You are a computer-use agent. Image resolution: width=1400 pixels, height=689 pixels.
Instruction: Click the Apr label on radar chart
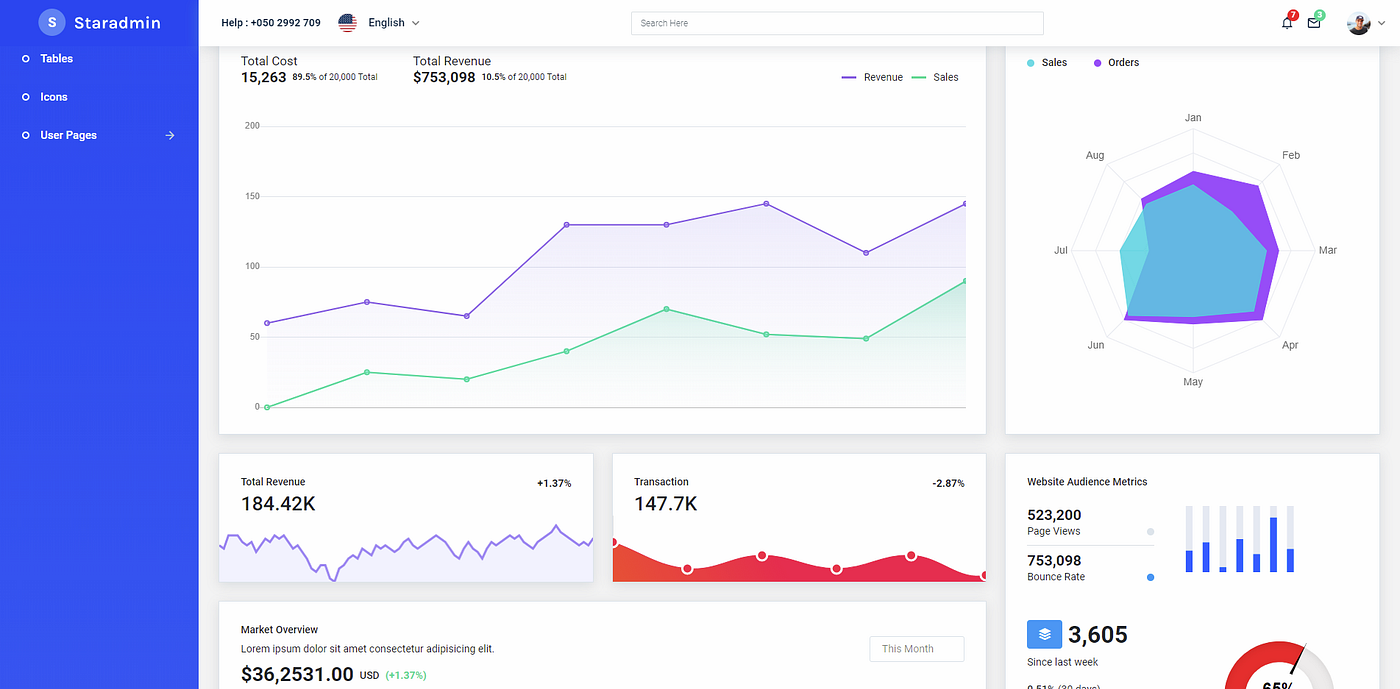click(x=1290, y=345)
